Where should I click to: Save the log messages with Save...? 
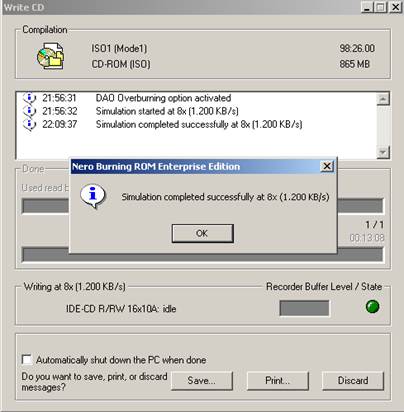[x=202, y=381]
